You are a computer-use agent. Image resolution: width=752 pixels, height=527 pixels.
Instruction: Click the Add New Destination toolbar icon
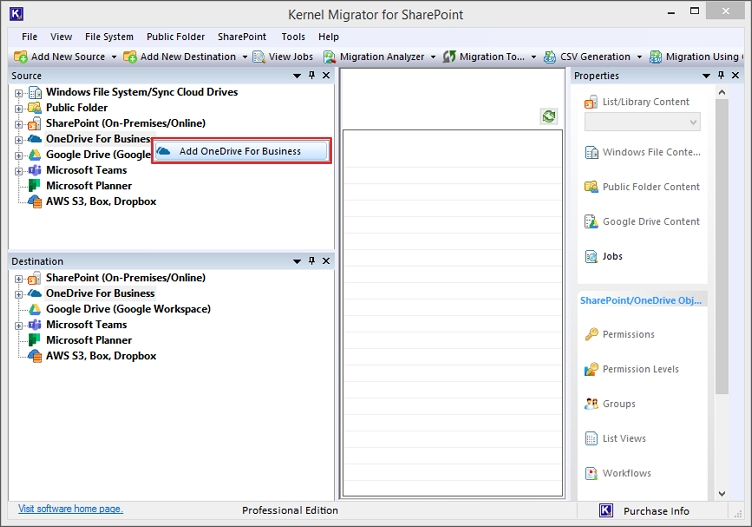tap(130, 57)
